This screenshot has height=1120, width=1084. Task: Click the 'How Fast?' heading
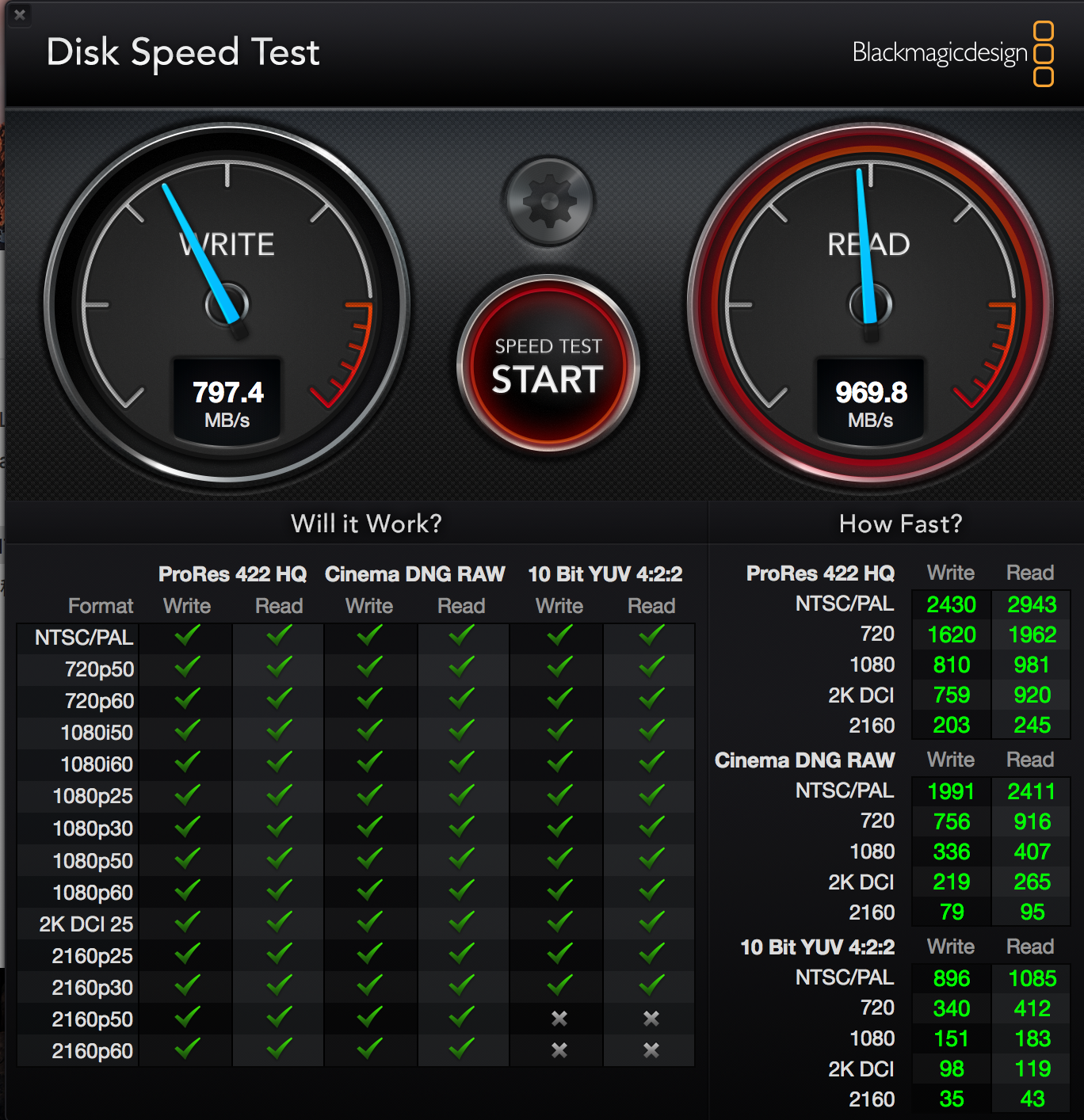pos(900,524)
